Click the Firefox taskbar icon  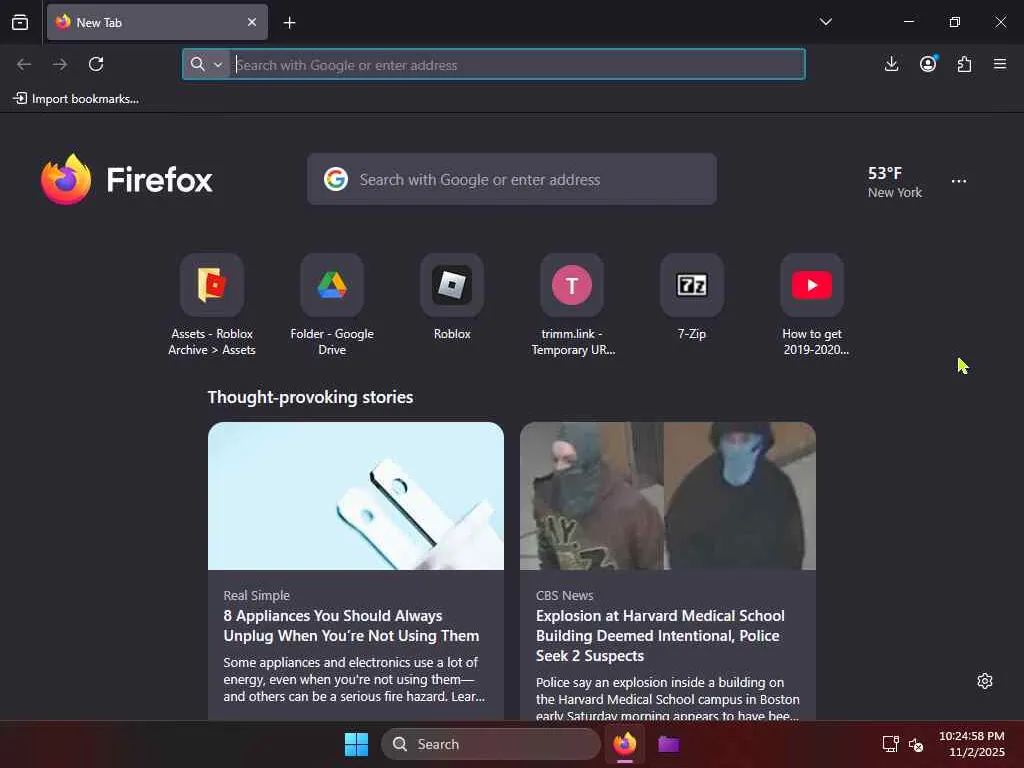[624, 744]
